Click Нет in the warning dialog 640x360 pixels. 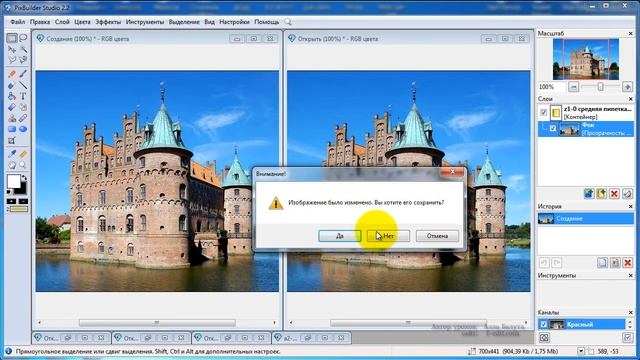(x=388, y=236)
